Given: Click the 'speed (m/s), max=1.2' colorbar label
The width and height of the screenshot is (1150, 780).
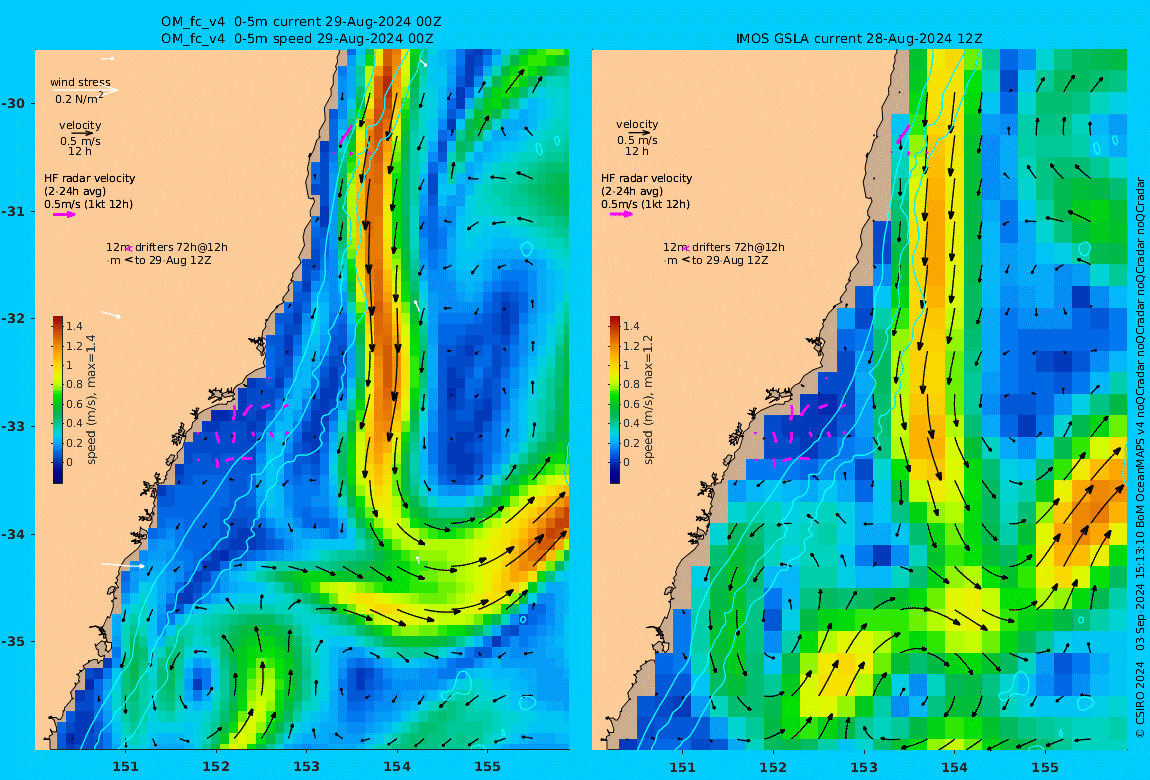Looking at the screenshot, I should coord(648,400).
